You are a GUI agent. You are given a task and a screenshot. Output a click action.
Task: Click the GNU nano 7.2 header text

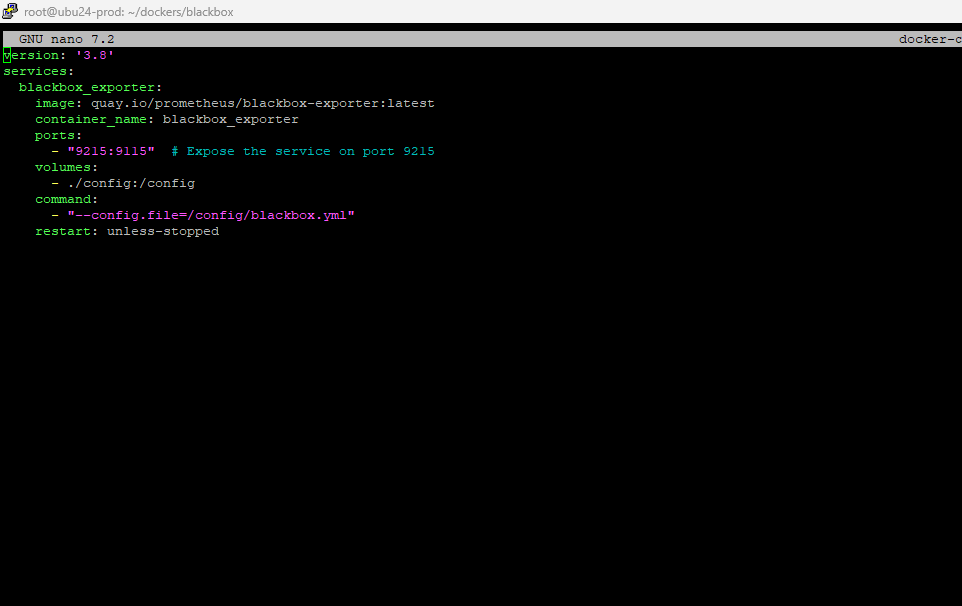click(66, 39)
